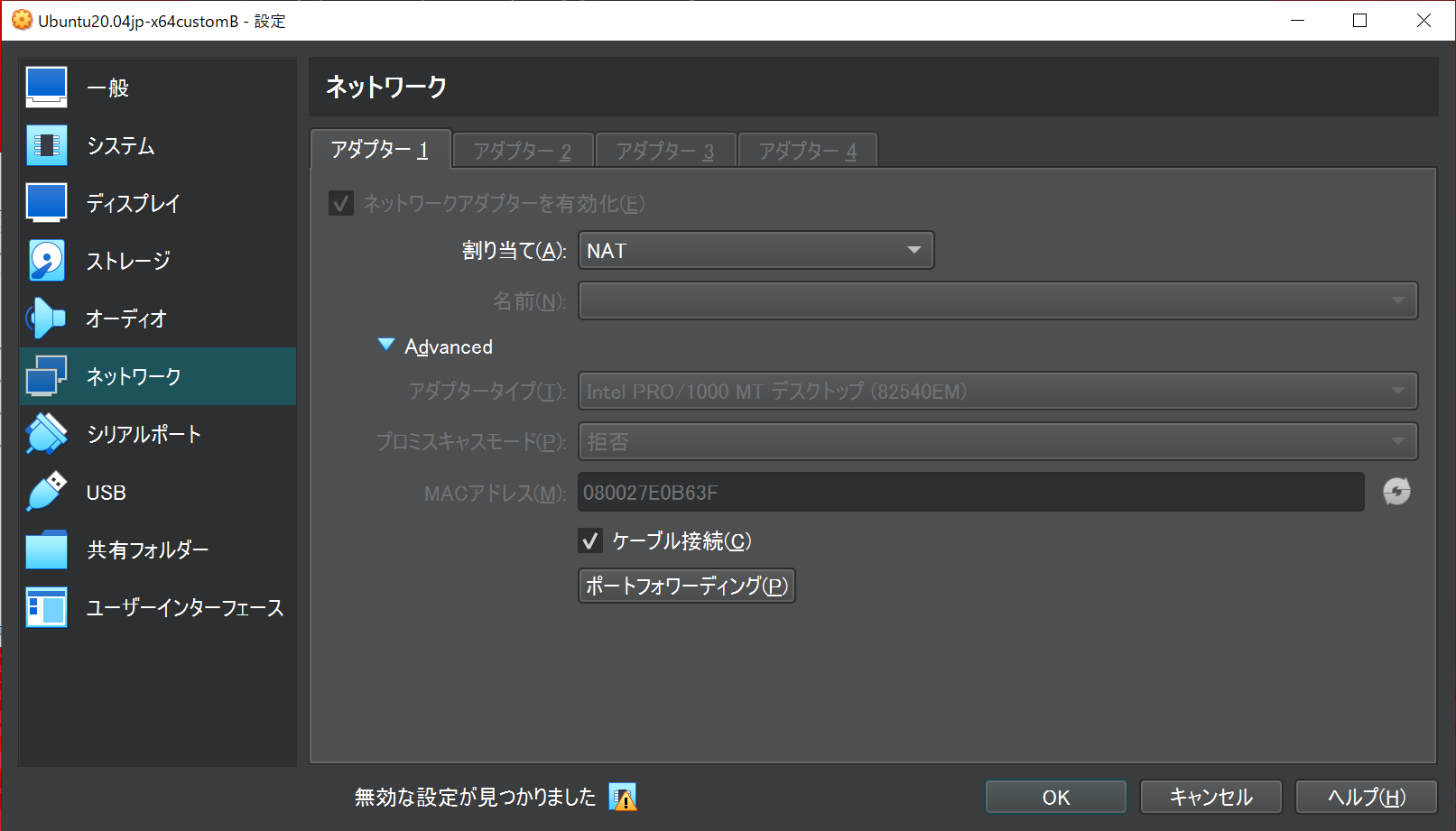
Task: Switch to アダプター 2 tab
Action: [523, 151]
